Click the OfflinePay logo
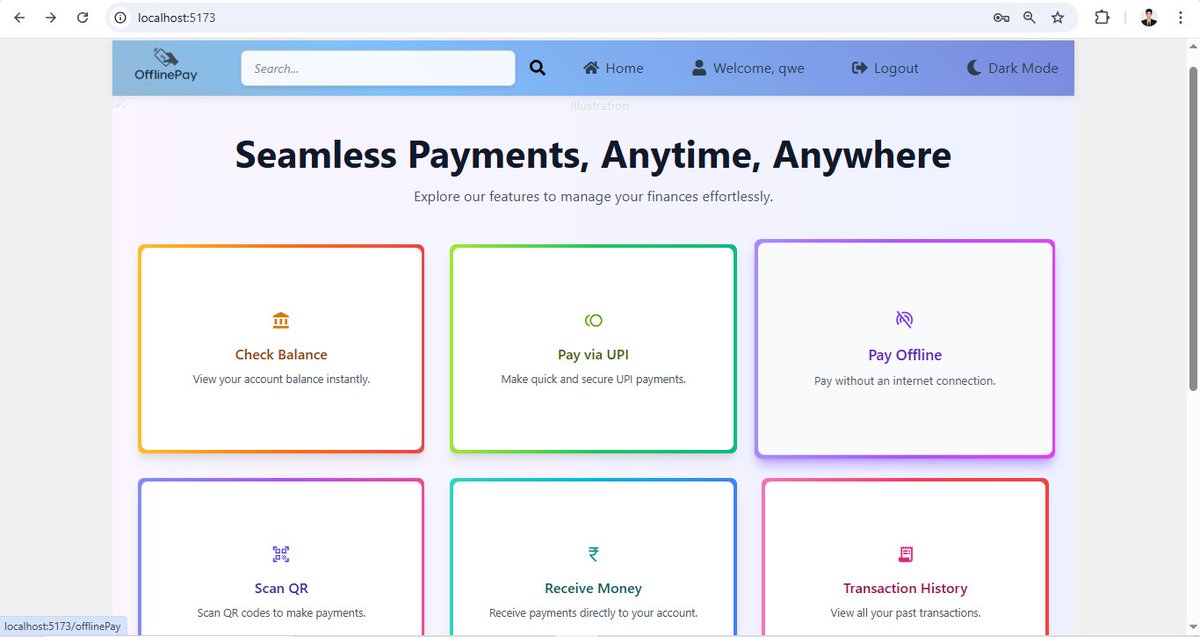This screenshot has width=1200, height=637. 166,67
